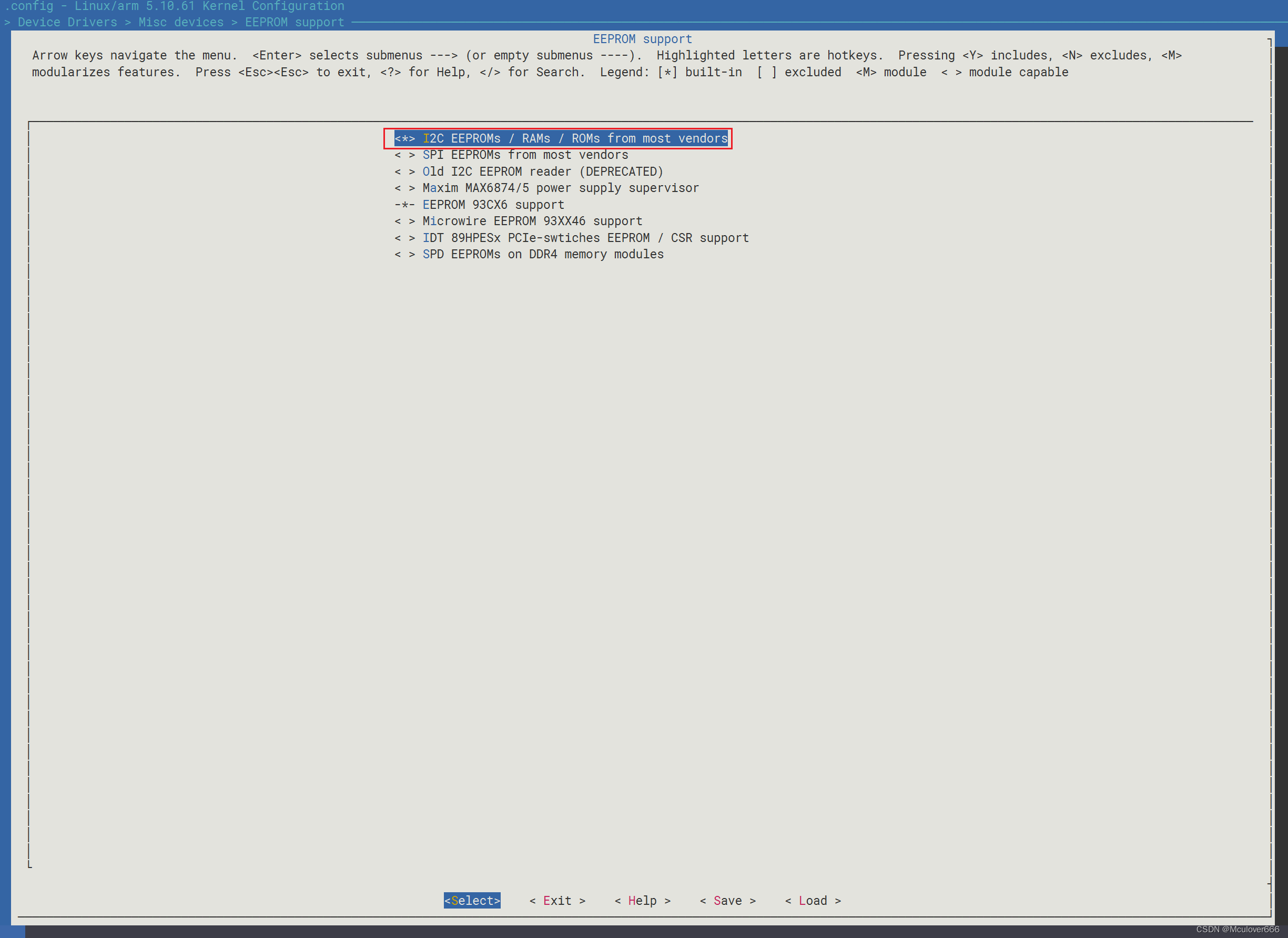Enable SPD EEPROMs on DDR4 memory modules
This screenshot has width=1288, height=938.
pos(529,254)
